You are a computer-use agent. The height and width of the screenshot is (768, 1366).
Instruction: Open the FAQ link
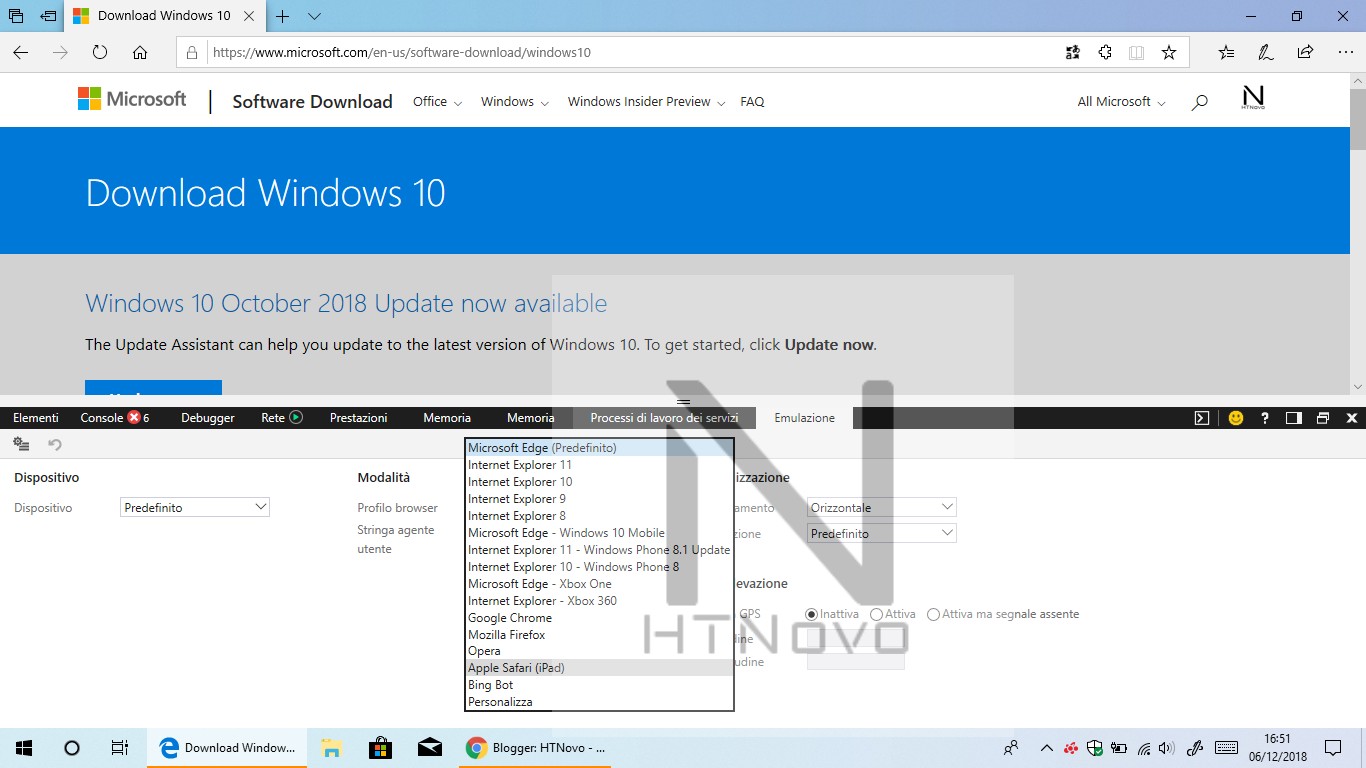(x=752, y=101)
